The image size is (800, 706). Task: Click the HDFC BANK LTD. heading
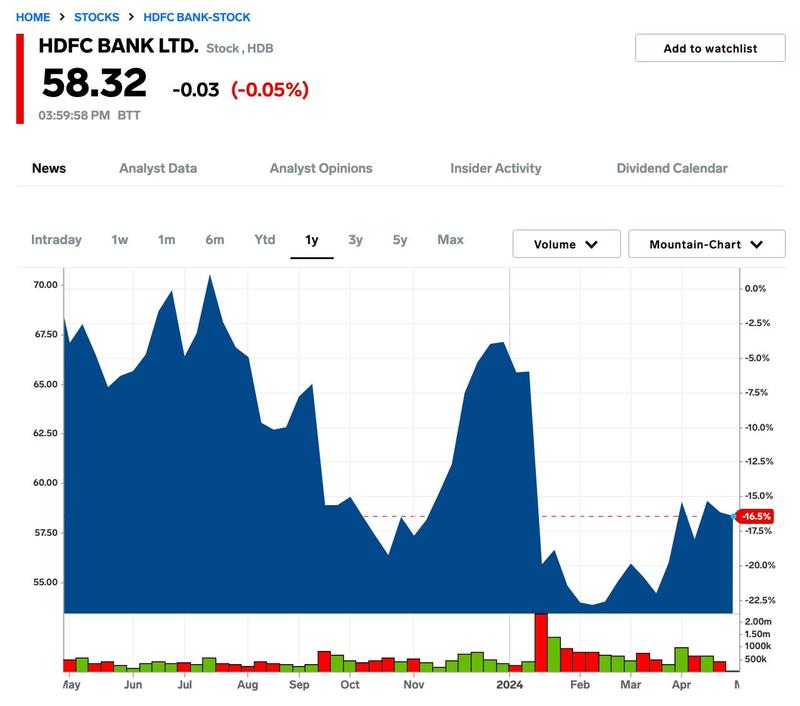tap(118, 46)
